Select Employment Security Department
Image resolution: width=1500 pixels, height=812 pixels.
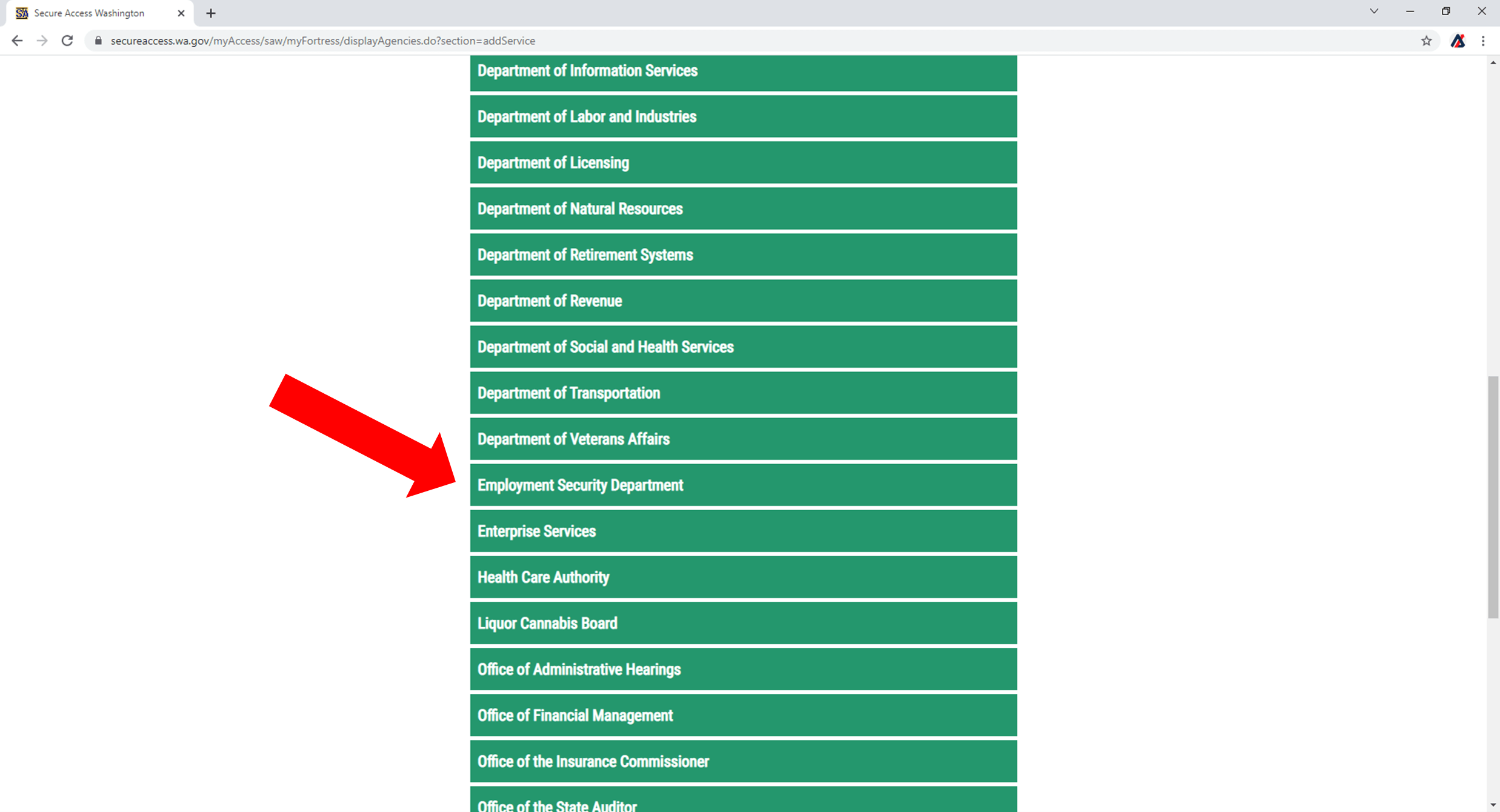tap(743, 485)
